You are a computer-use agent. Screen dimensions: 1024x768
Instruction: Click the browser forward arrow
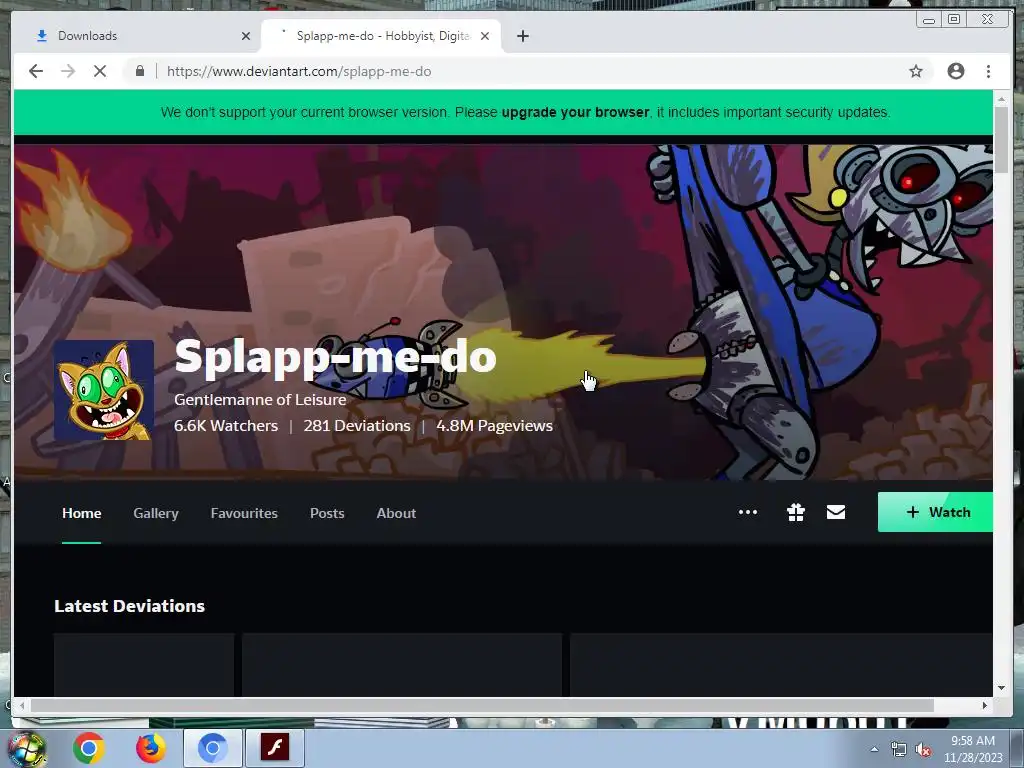(68, 71)
